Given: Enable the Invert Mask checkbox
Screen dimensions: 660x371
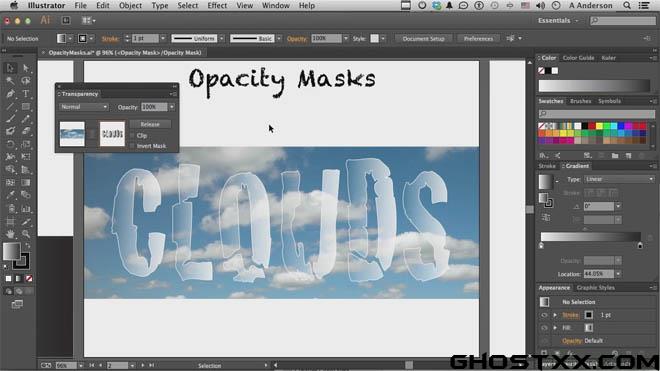Looking at the screenshot, I should pos(133,146).
